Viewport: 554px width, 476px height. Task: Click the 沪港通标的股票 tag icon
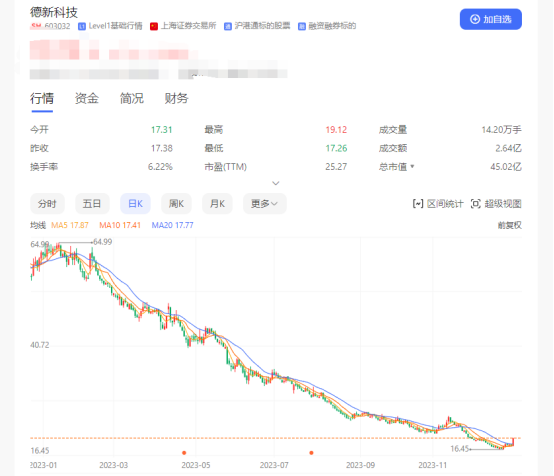(x=228, y=27)
